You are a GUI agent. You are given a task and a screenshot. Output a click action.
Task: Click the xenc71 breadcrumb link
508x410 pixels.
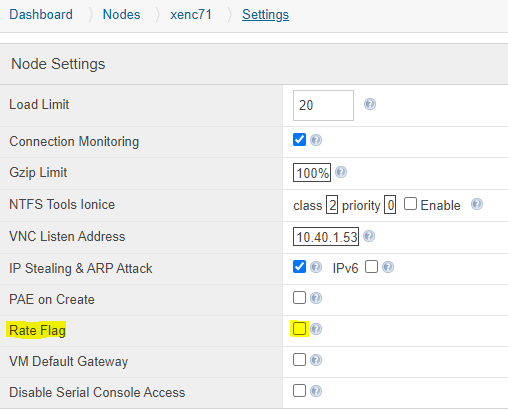[191, 15]
